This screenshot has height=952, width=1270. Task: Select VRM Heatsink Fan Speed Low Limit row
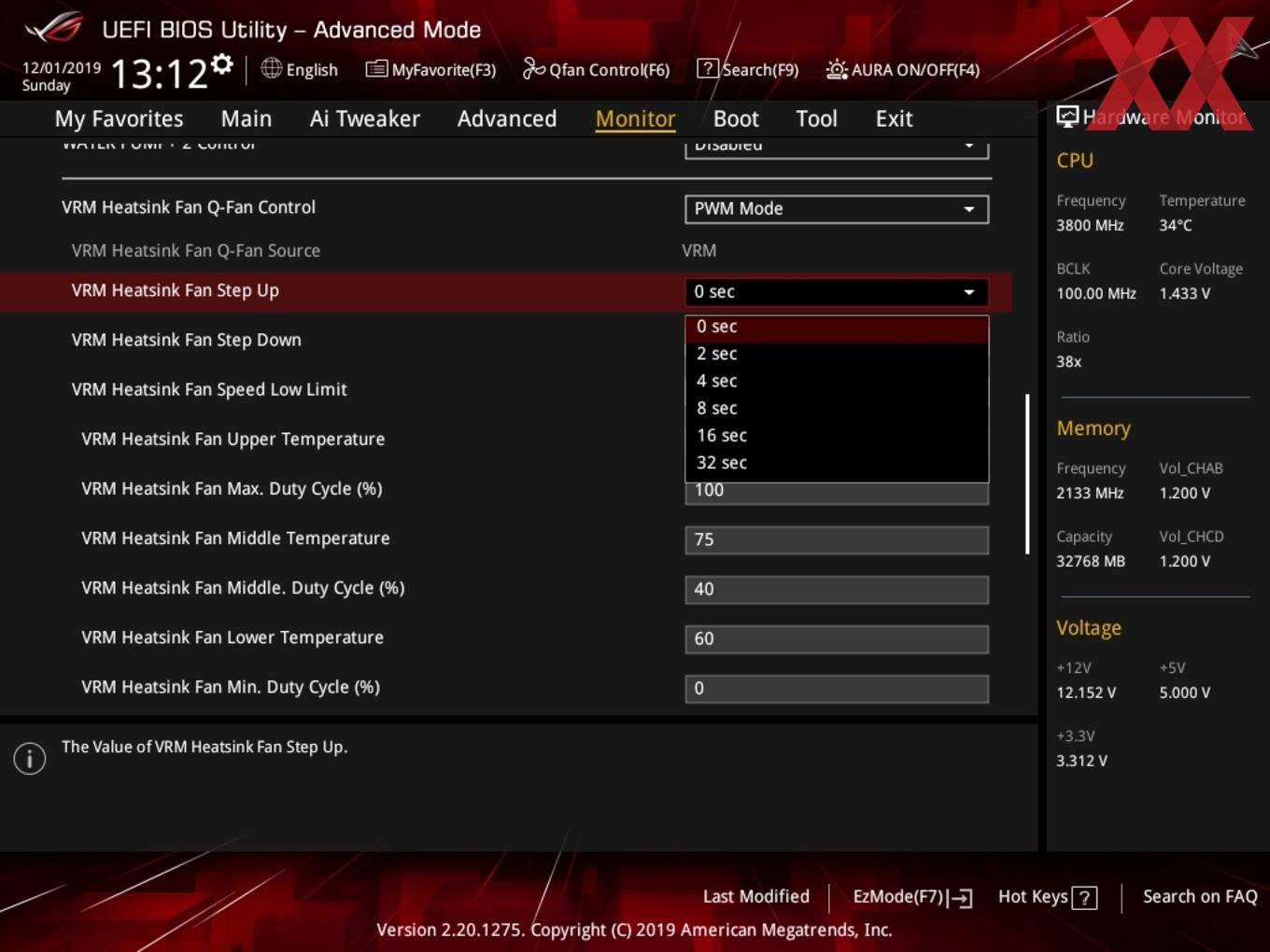505,389
